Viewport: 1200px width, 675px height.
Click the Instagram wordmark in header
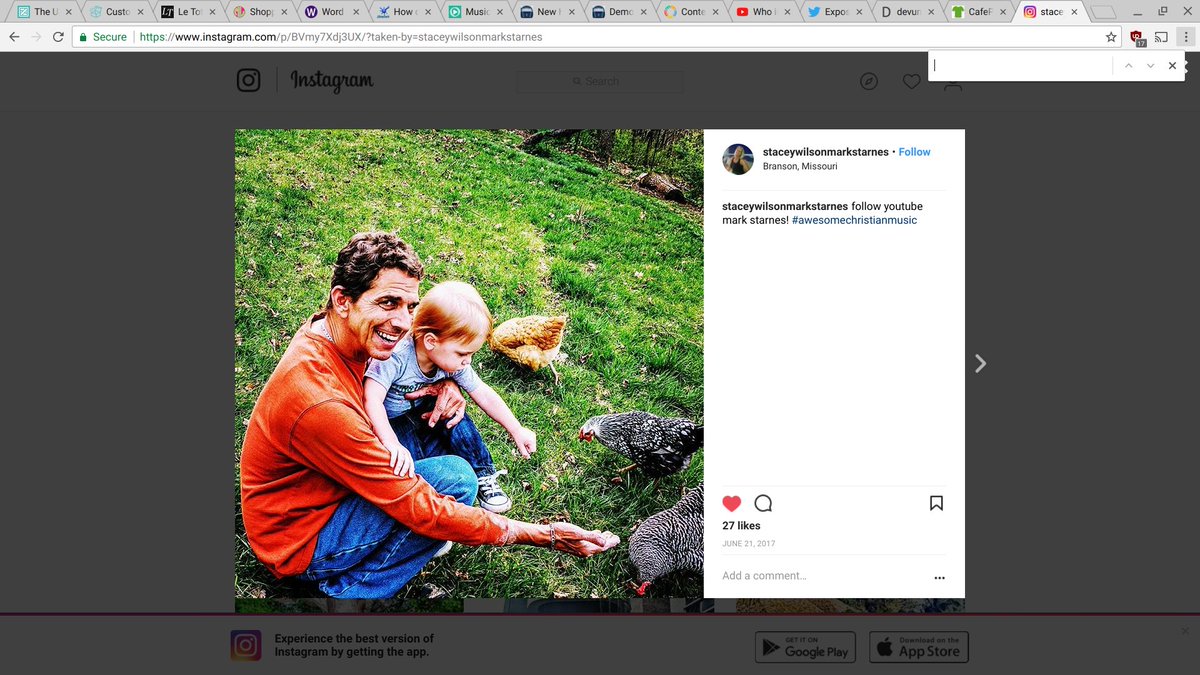[x=332, y=81]
